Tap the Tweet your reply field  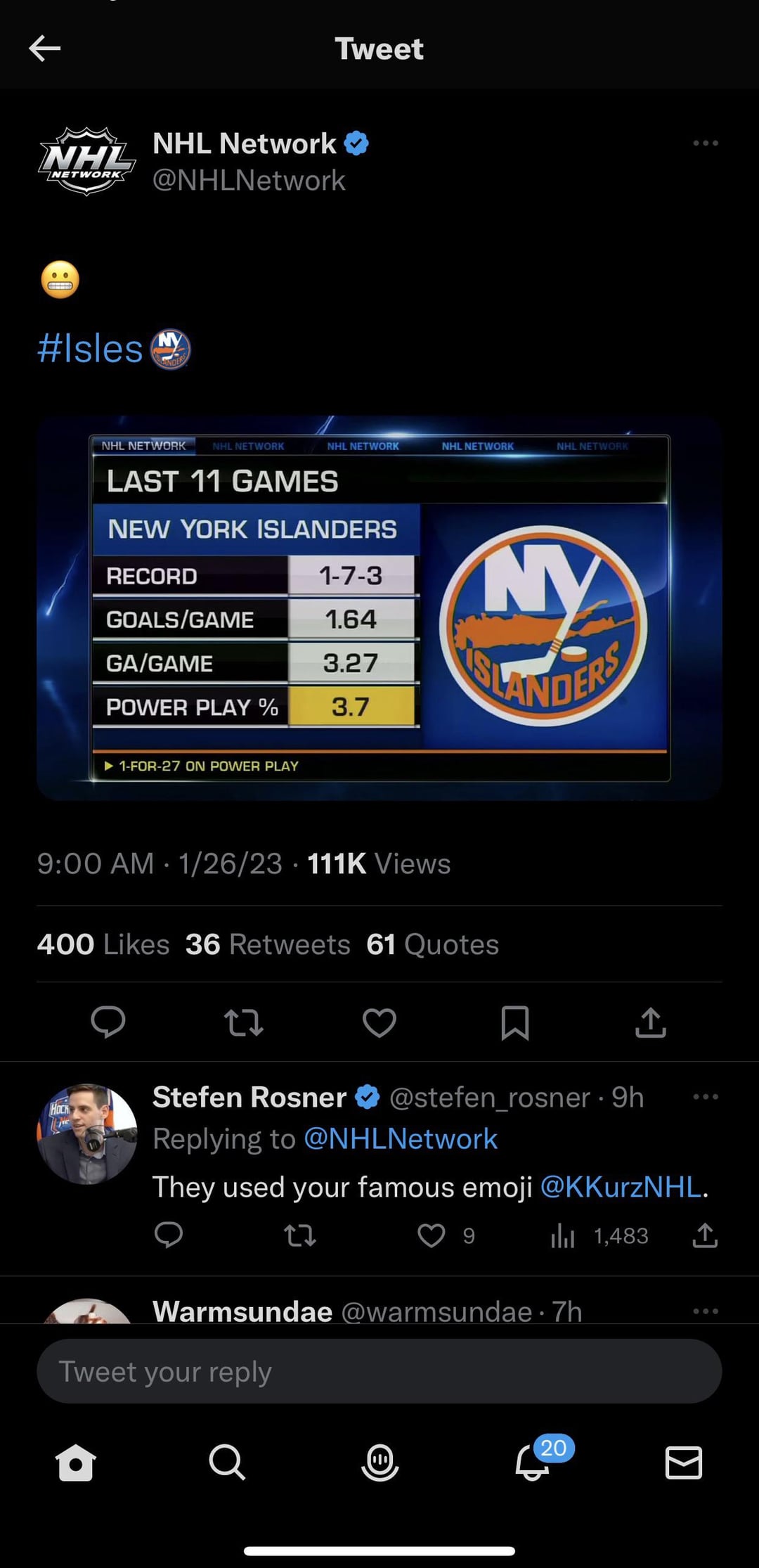[x=379, y=1371]
